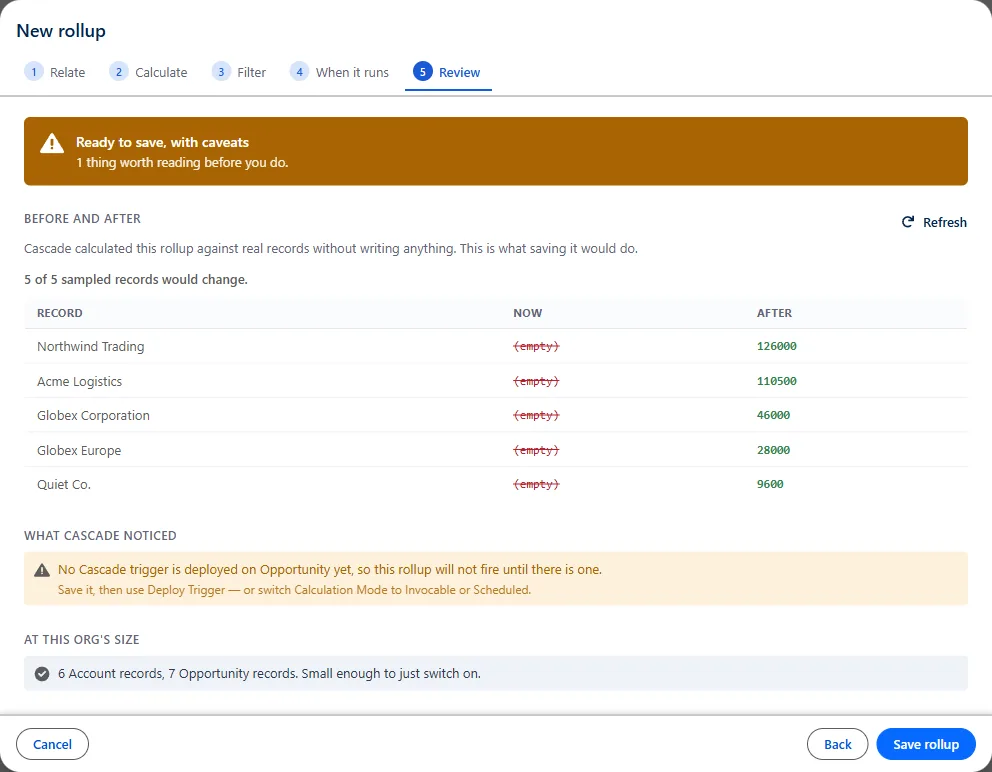Click the Northwind Trading record name
Image resolution: width=992 pixels, height=772 pixels.
coord(90,347)
